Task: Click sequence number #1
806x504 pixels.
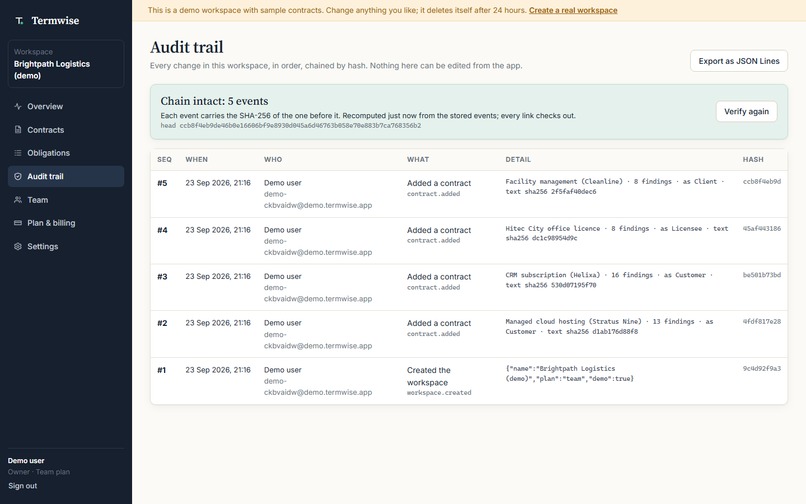Action: [162, 370]
